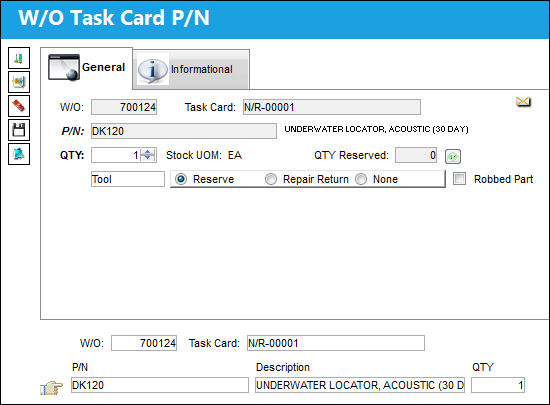Click the Task Card field in General tab

click(332, 107)
